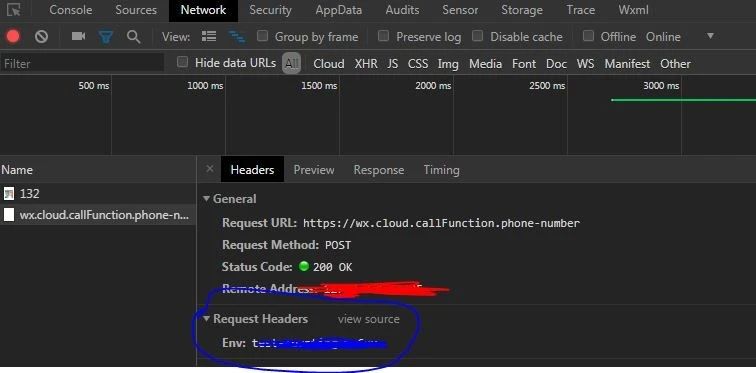Show the Headers detail tab

click(x=252, y=170)
